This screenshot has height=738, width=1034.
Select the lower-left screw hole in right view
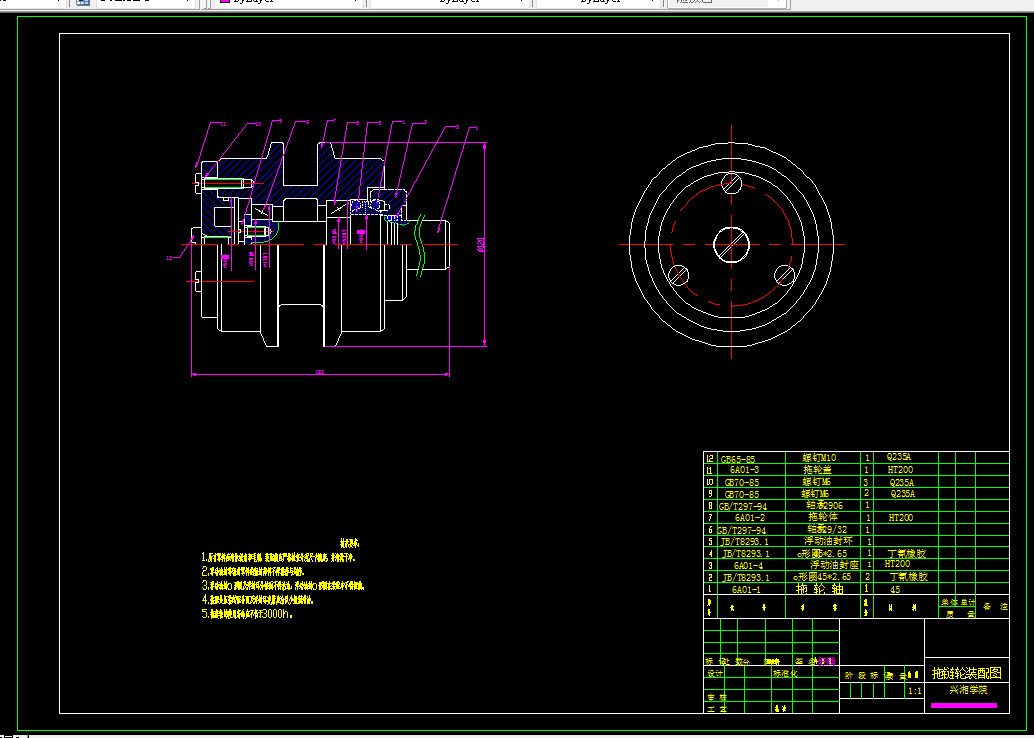(x=679, y=275)
